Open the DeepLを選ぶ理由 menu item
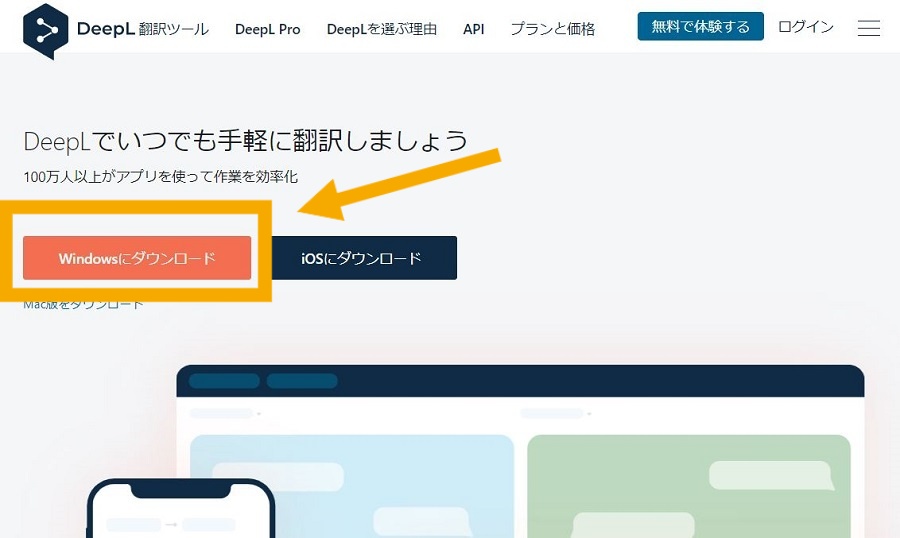This screenshot has height=538, width=900. tap(382, 29)
